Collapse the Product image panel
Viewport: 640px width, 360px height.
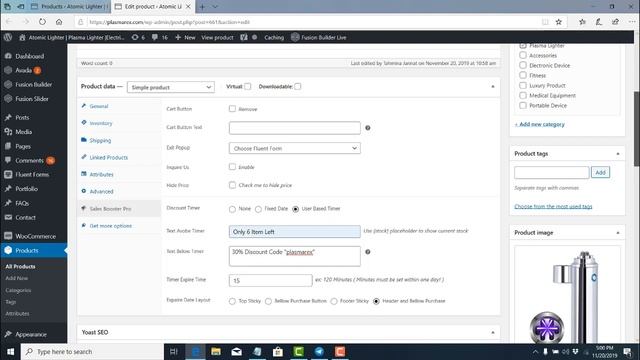(x=618, y=233)
